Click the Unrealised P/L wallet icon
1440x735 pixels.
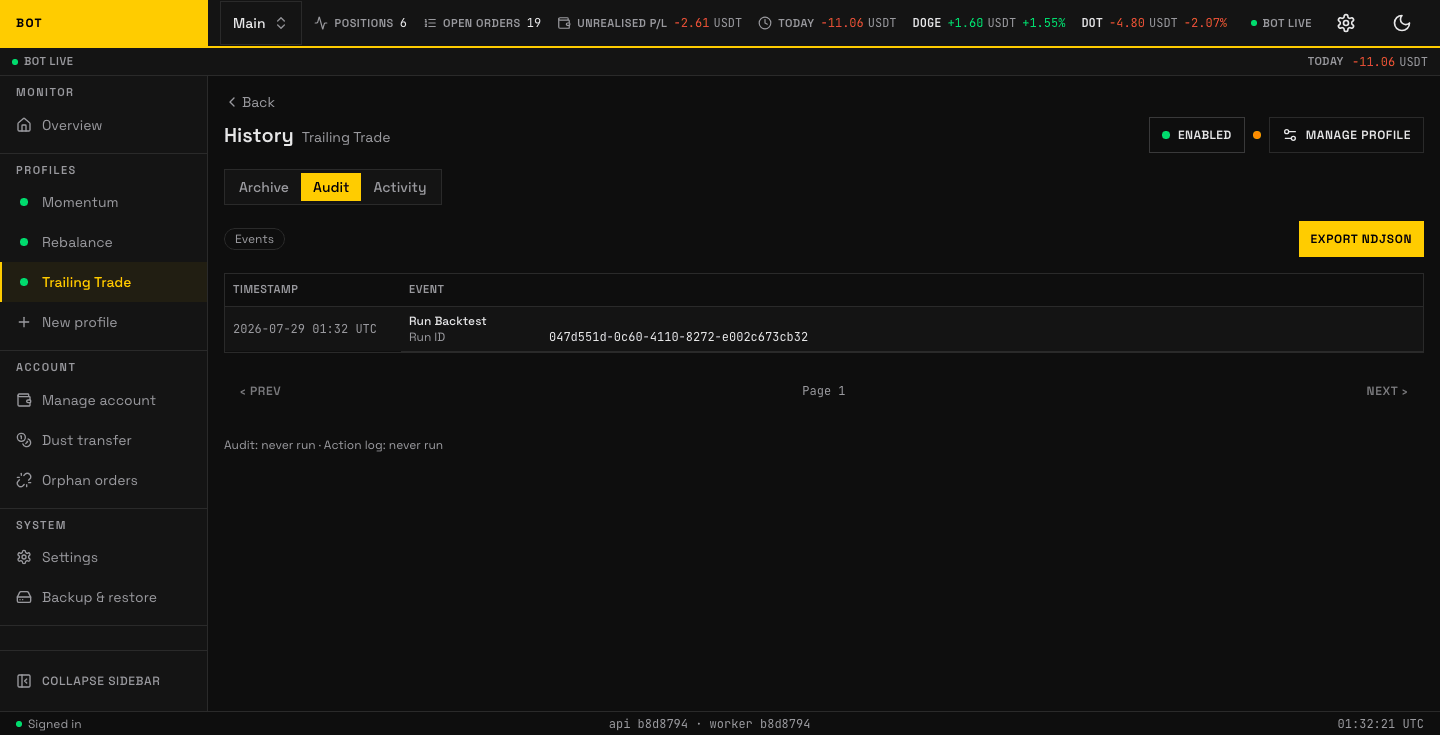coord(564,23)
